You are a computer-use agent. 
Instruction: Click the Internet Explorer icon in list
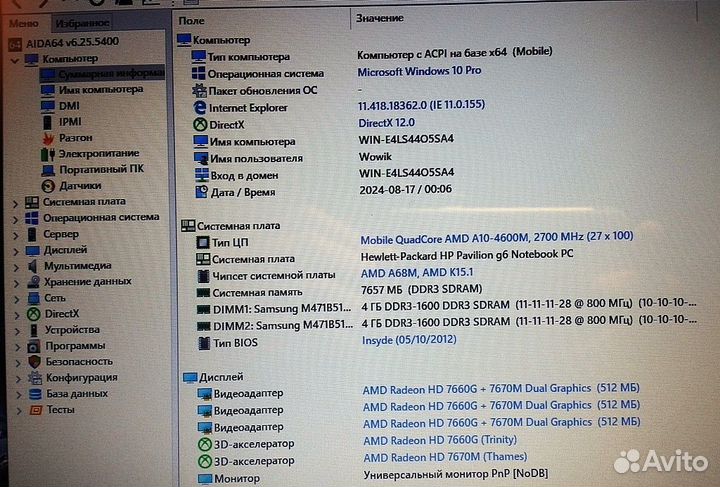click(200, 107)
